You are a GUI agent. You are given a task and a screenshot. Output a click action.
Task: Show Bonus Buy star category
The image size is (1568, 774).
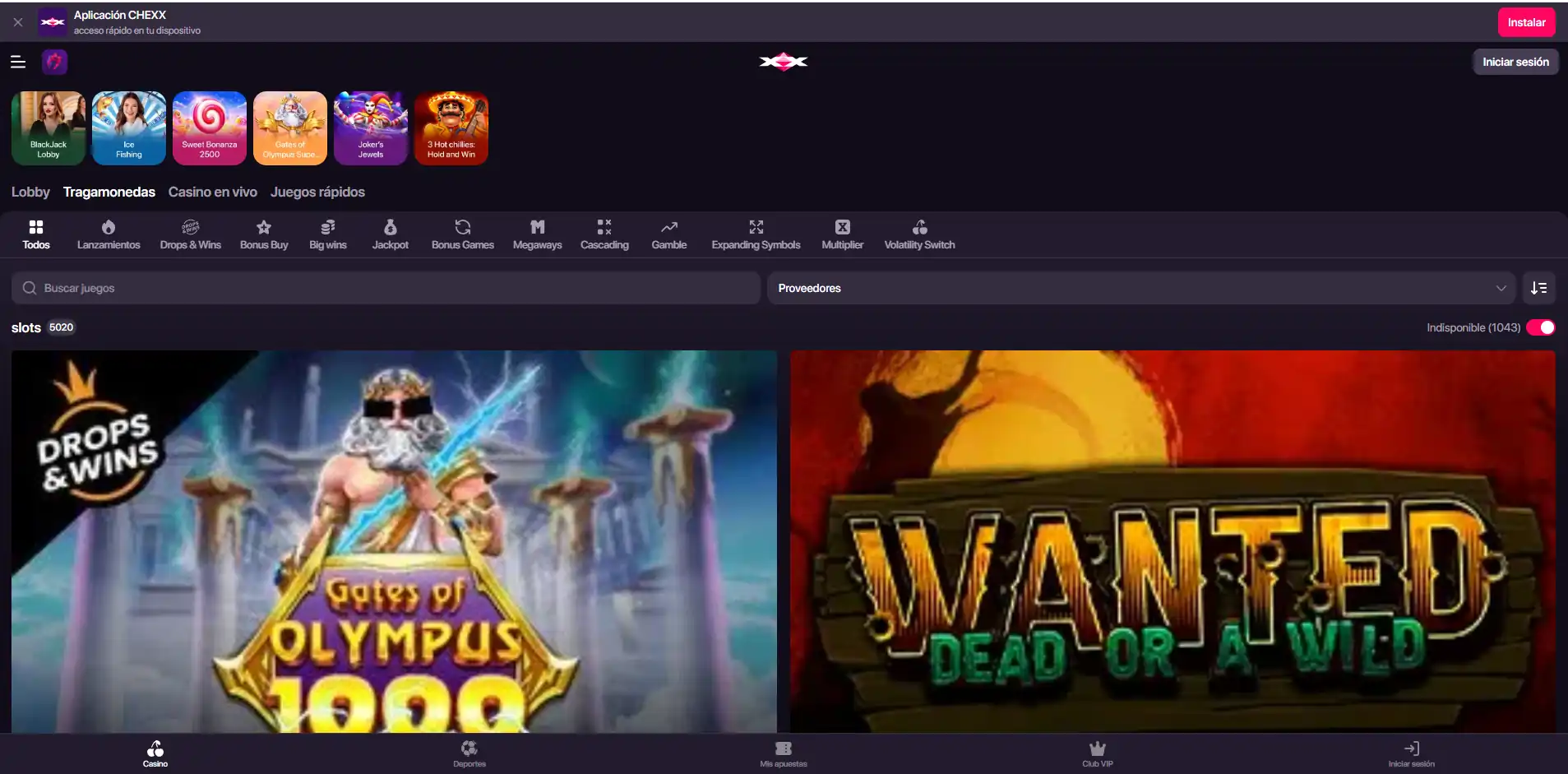pos(264,234)
